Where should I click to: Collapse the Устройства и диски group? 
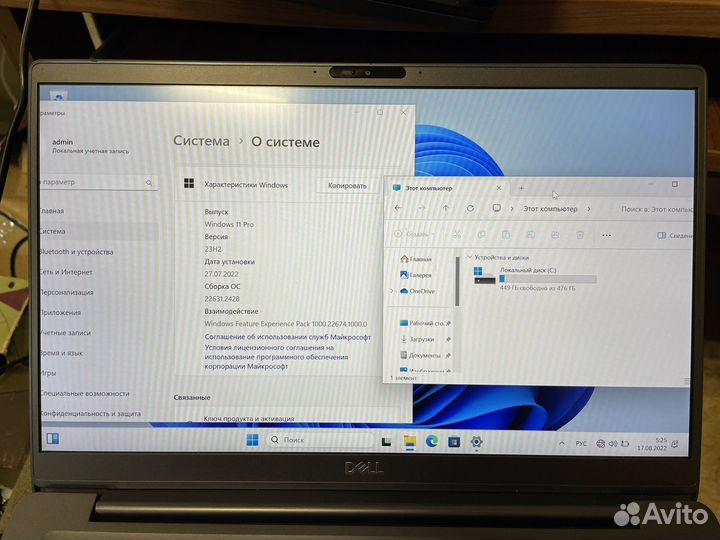pyautogui.click(x=469, y=257)
